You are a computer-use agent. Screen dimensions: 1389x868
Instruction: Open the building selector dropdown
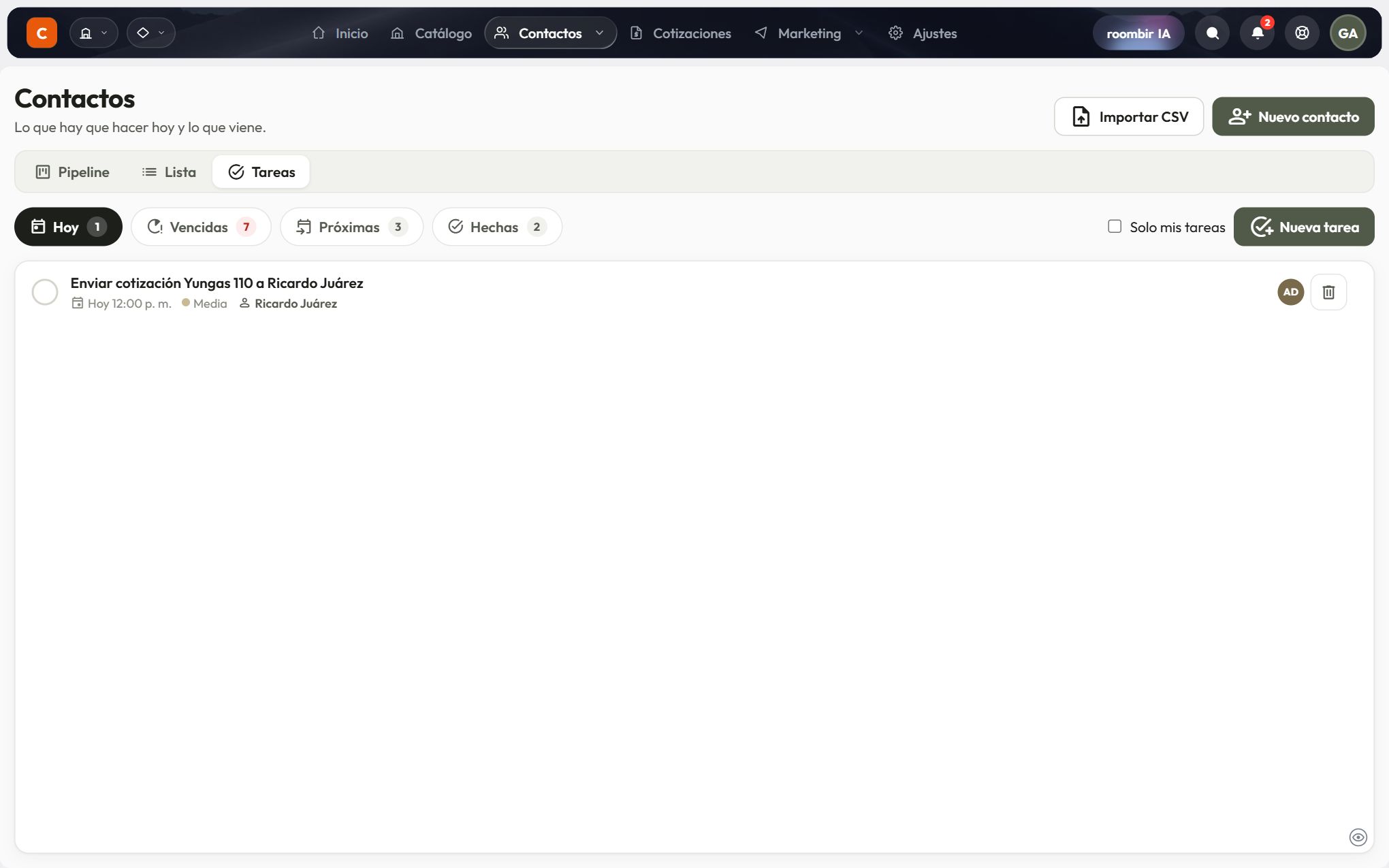pyautogui.click(x=93, y=33)
